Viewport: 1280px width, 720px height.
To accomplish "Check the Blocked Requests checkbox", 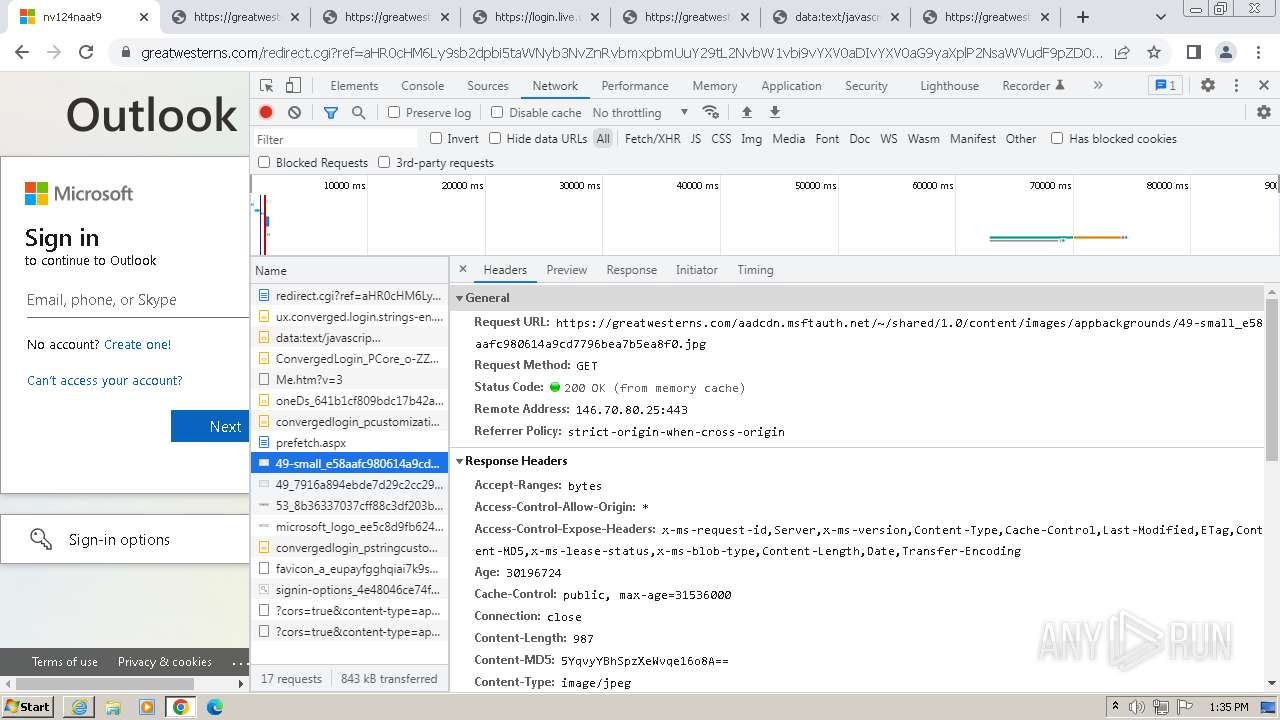I will tap(264, 162).
